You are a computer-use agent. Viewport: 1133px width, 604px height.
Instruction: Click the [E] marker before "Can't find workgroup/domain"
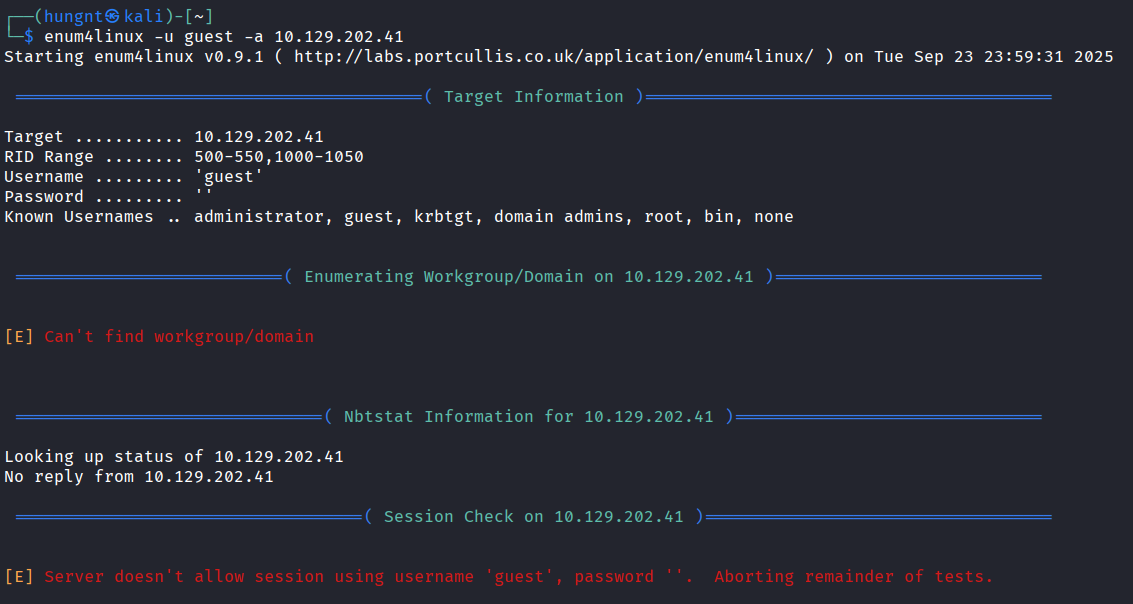(x=19, y=337)
